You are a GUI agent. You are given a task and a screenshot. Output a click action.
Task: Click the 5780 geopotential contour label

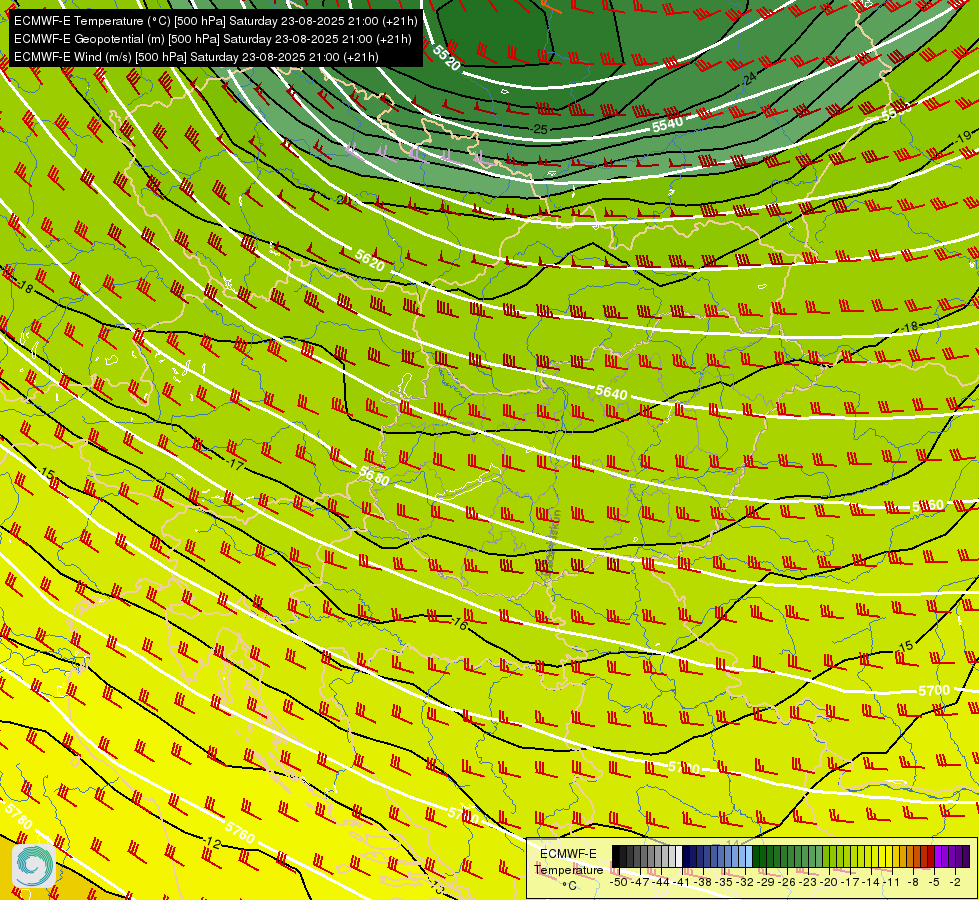pyautogui.click(x=17, y=817)
